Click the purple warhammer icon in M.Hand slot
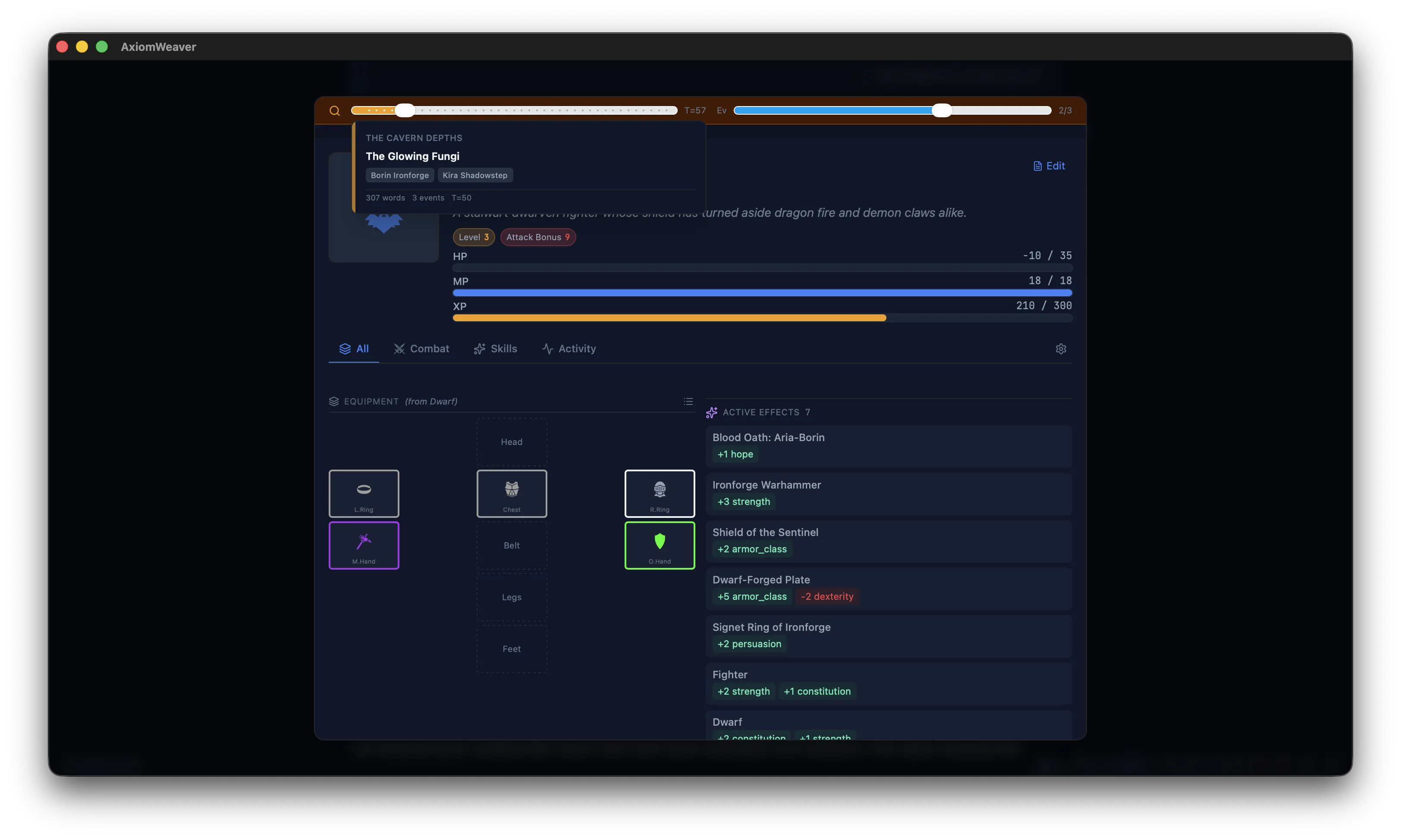This screenshot has height=840, width=1401. click(364, 541)
